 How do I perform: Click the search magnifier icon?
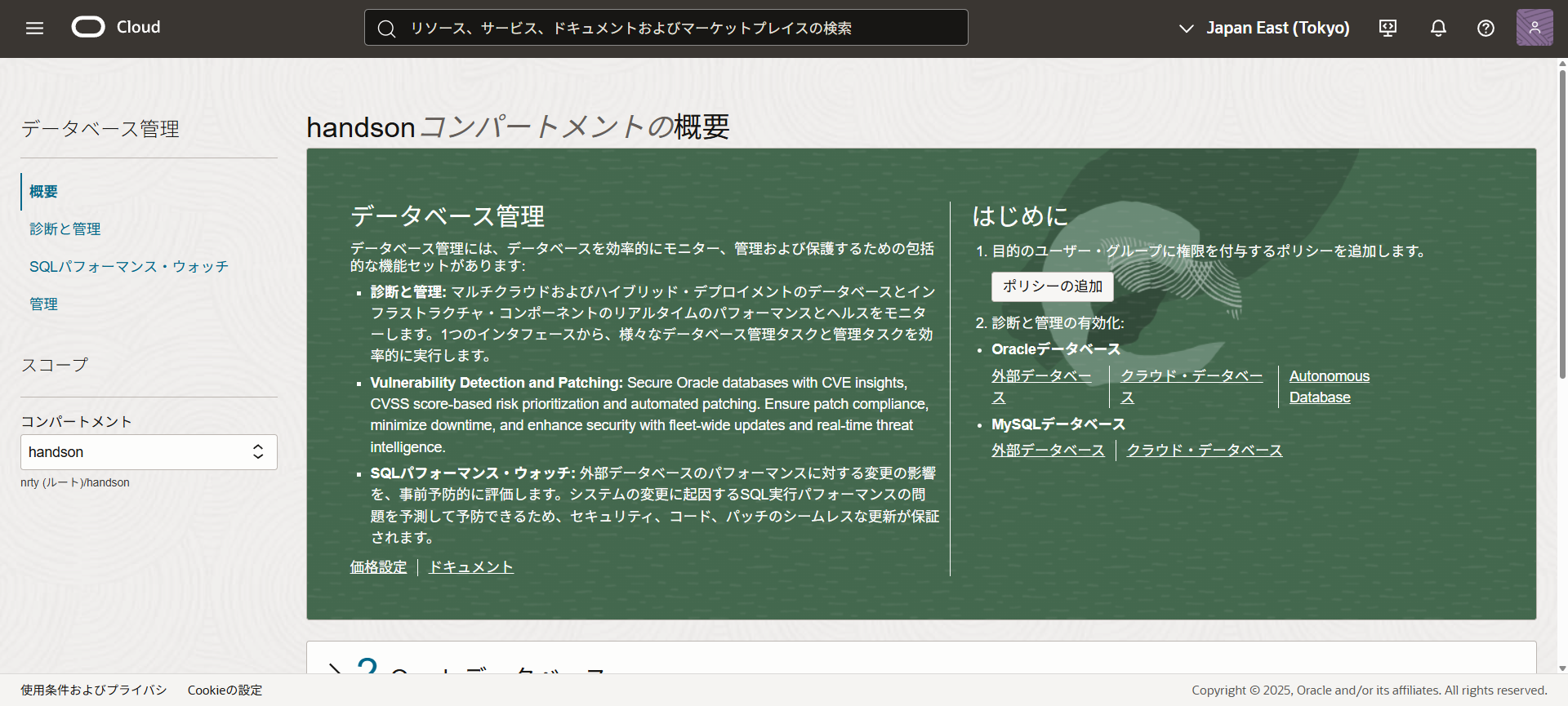coord(386,29)
